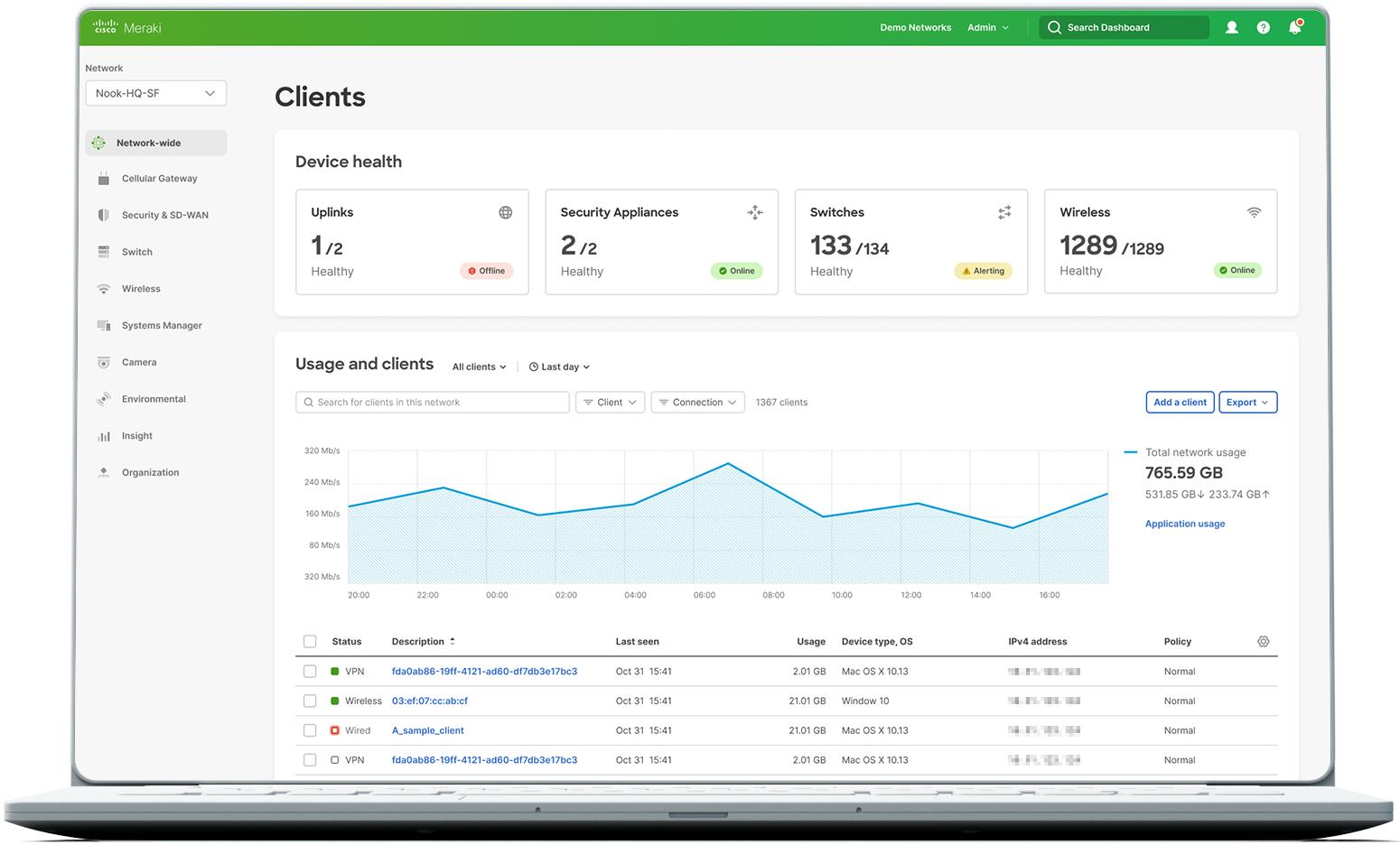Open the Client filter dropdown
The width and height of the screenshot is (1400, 845).
point(611,402)
